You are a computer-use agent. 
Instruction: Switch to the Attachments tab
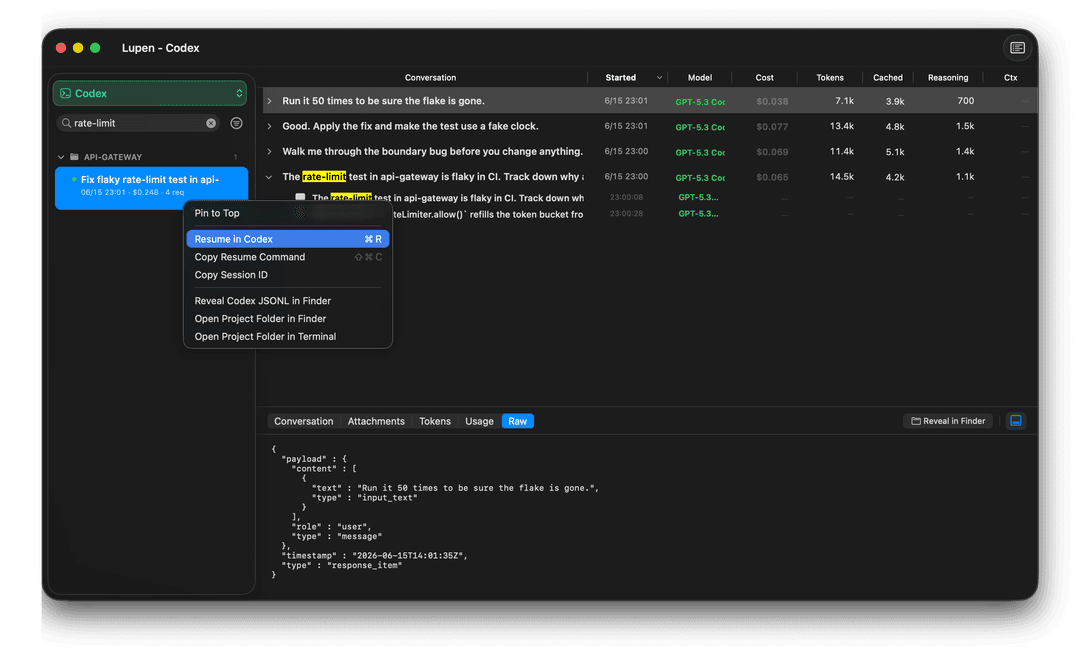[x=376, y=421]
